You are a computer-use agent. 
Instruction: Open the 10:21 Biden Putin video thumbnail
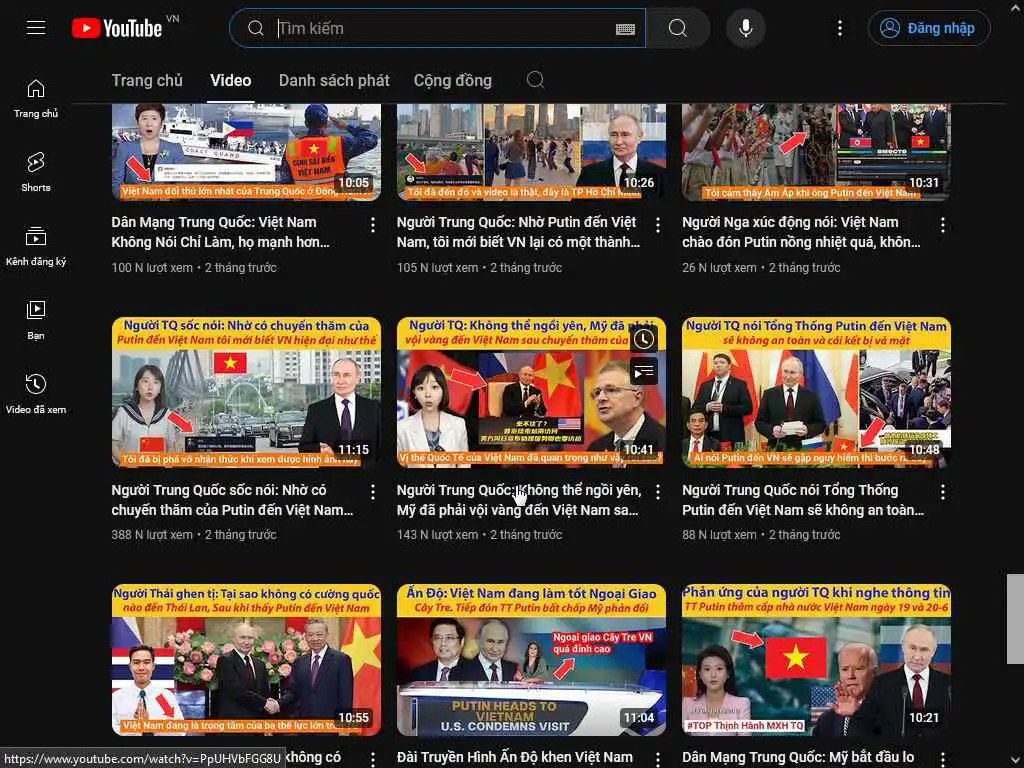click(816, 660)
